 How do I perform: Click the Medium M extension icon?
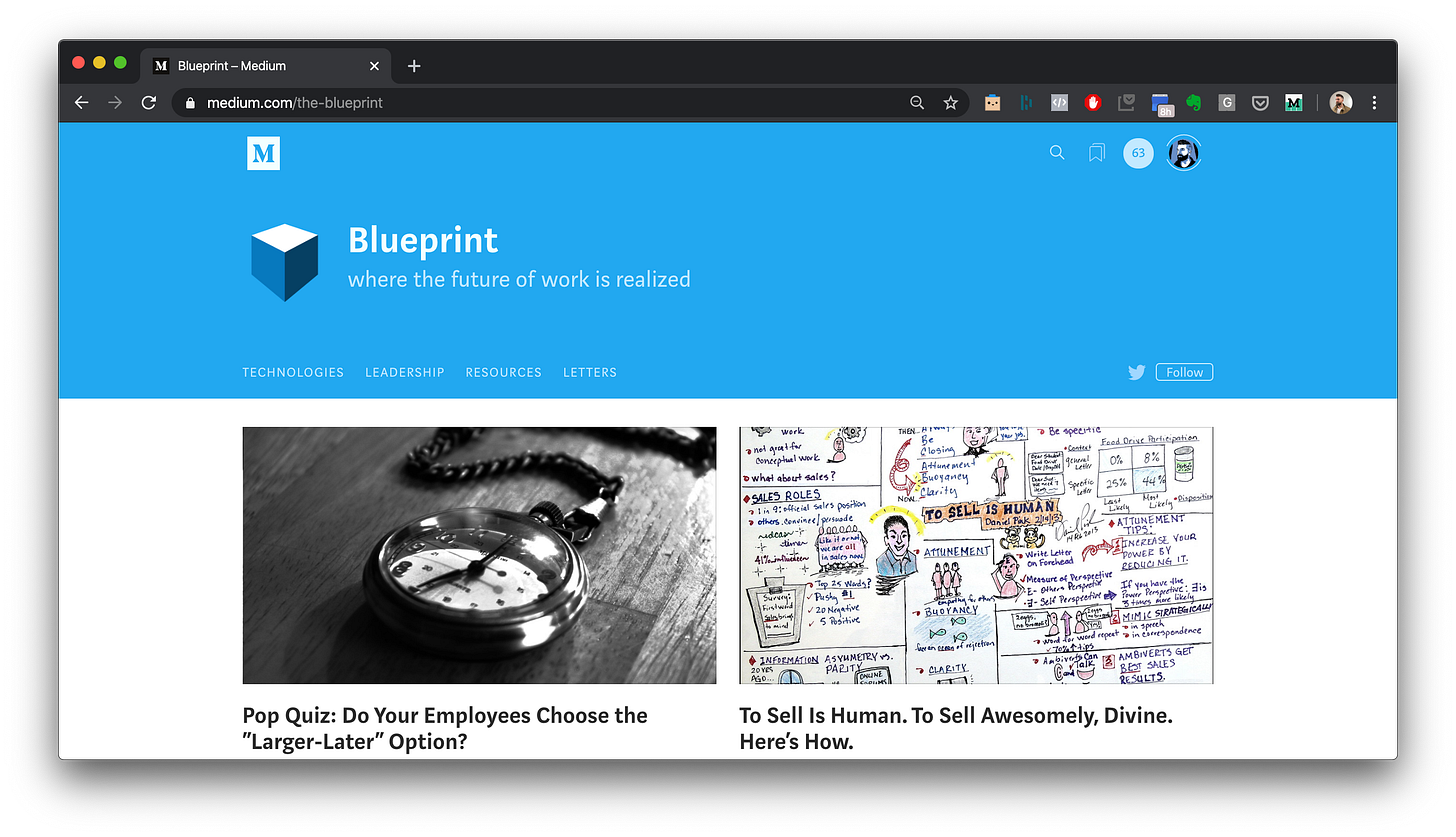pyautogui.click(x=1294, y=102)
